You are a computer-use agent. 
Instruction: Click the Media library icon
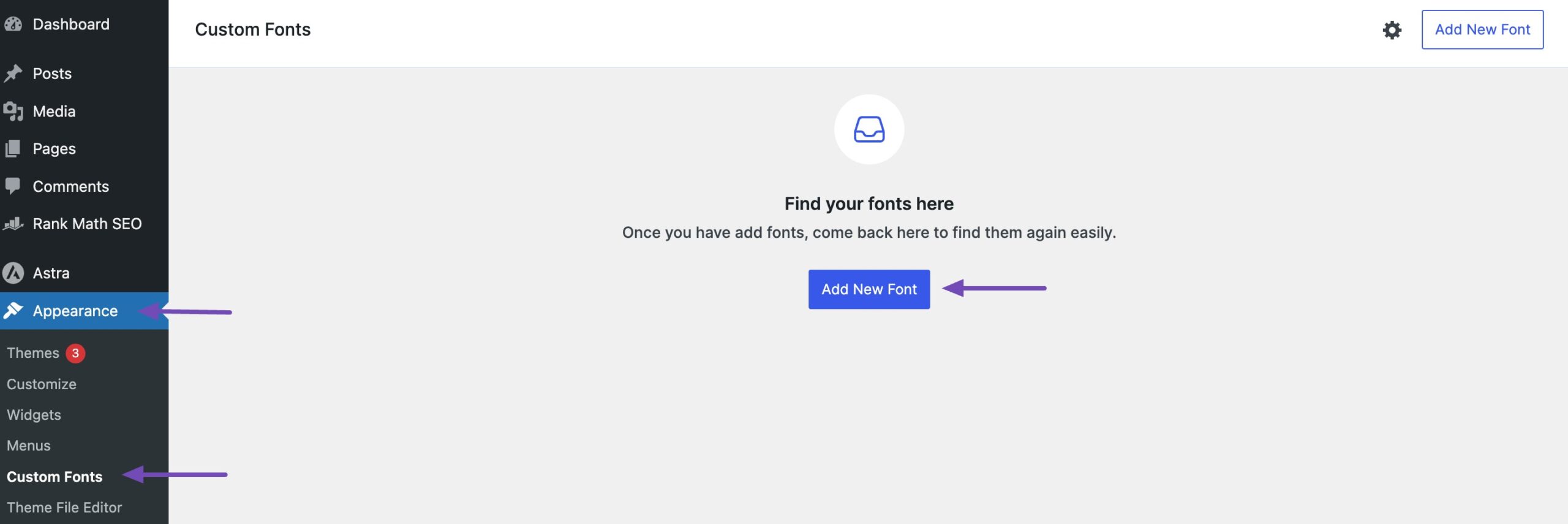pyautogui.click(x=13, y=112)
